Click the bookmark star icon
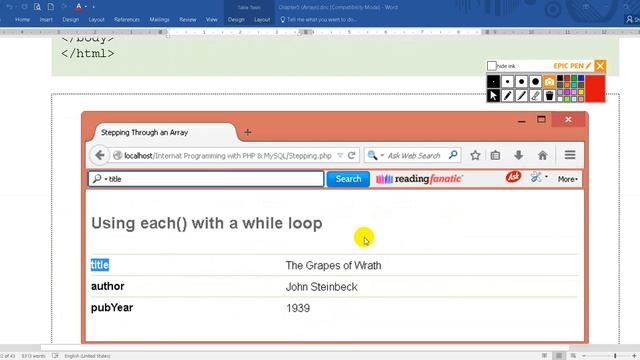640x360 pixels. click(x=475, y=155)
